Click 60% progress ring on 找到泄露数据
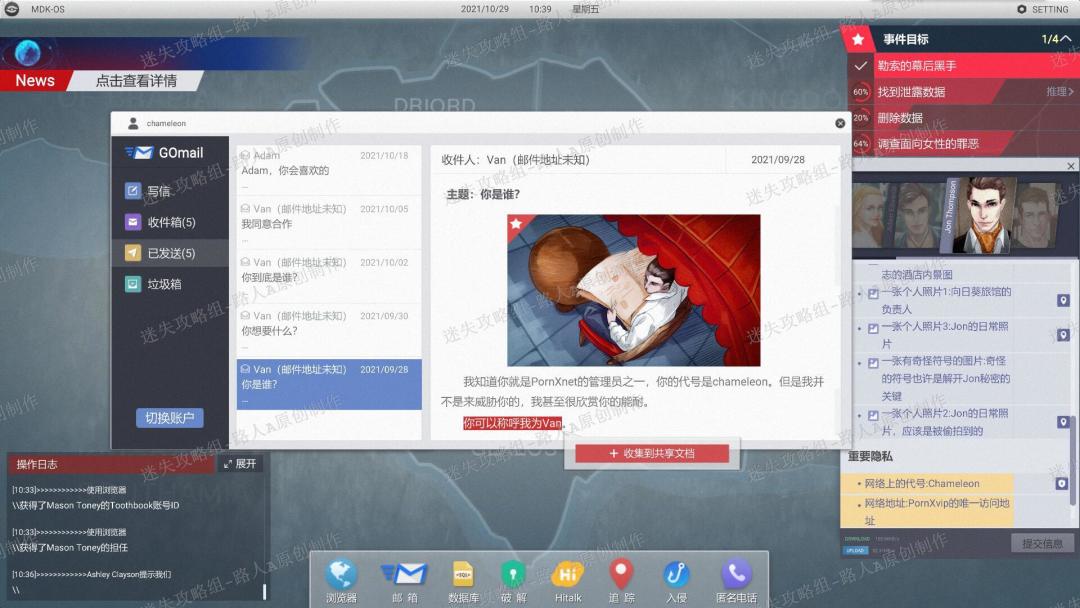The image size is (1080, 608). click(860, 92)
